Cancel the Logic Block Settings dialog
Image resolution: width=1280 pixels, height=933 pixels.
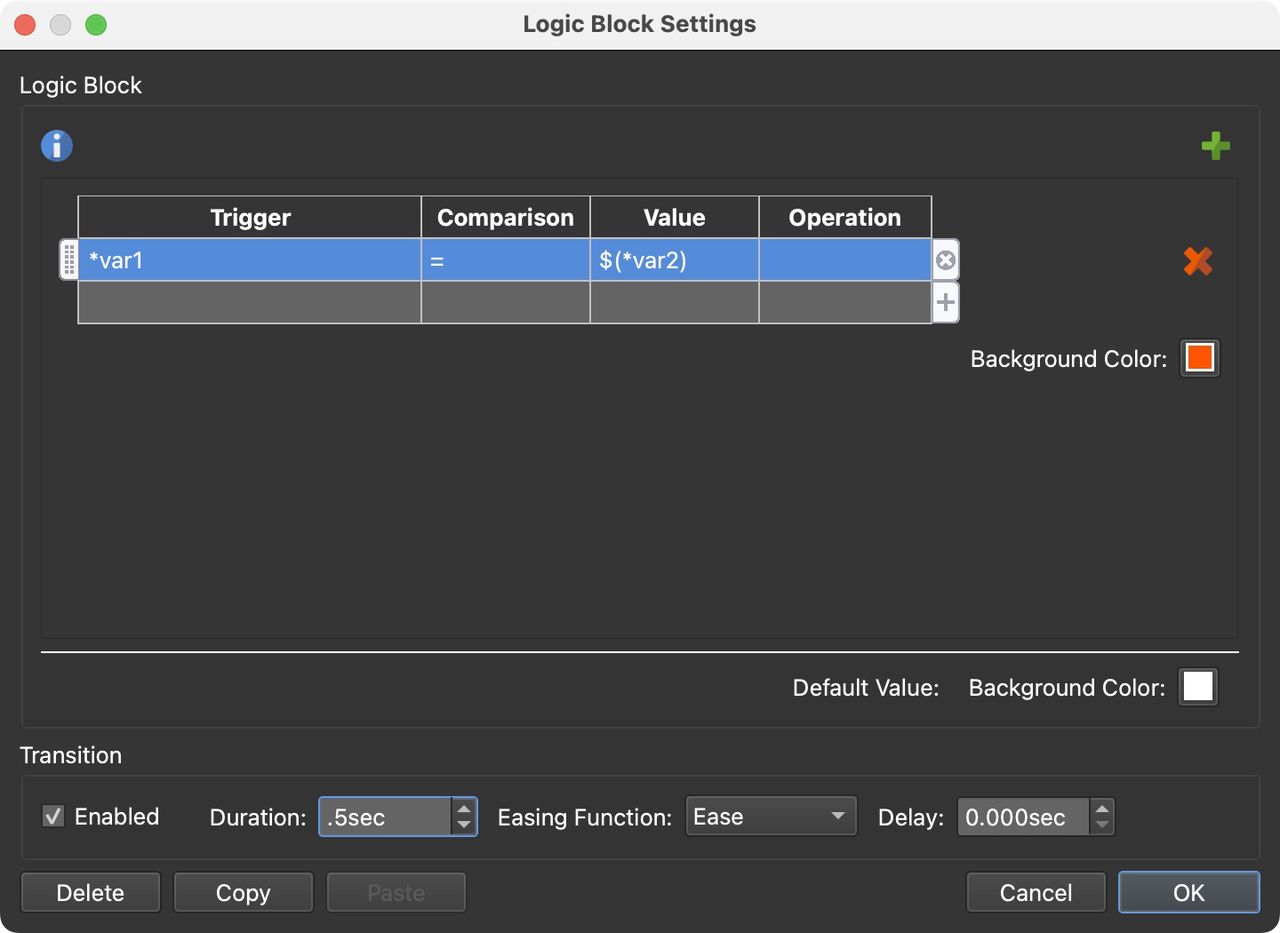1036,892
